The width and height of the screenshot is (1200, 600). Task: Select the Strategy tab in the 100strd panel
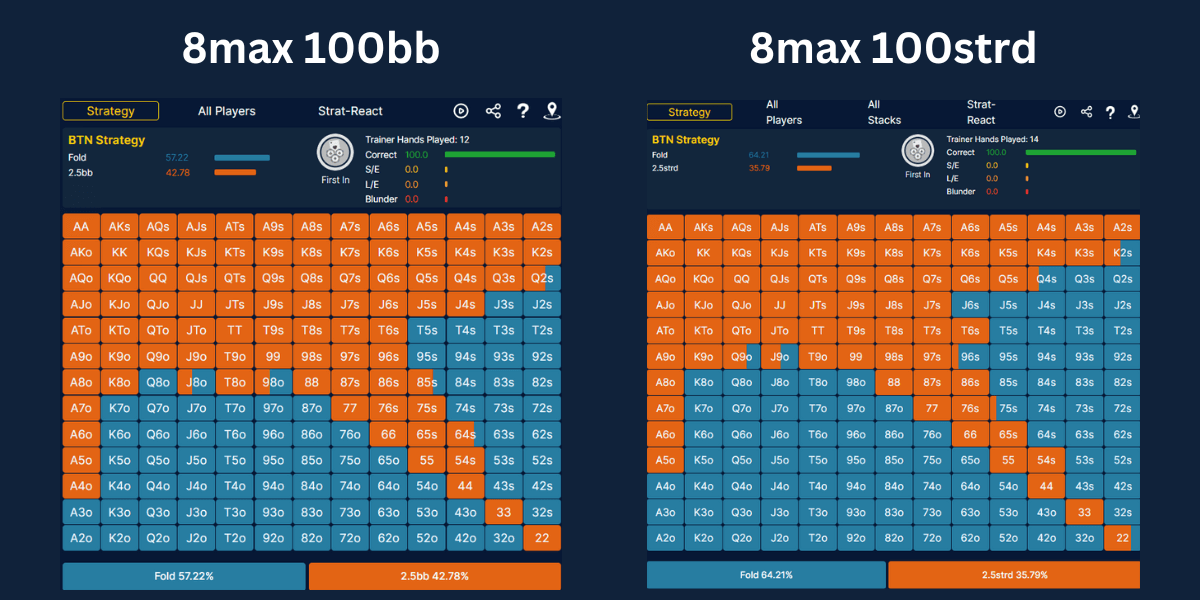coord(689,112)
